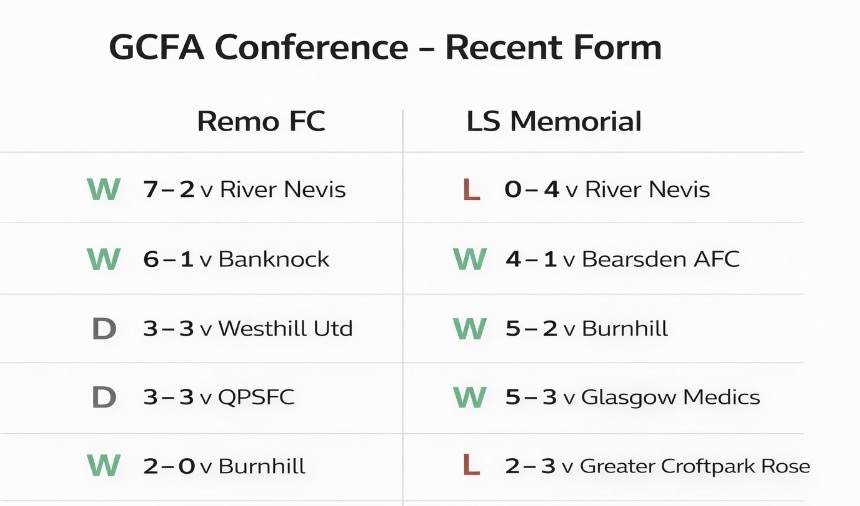Click the green W beside 6-1 Banknock
This screenshot has height=506, width=860.
tap(104, 259)
